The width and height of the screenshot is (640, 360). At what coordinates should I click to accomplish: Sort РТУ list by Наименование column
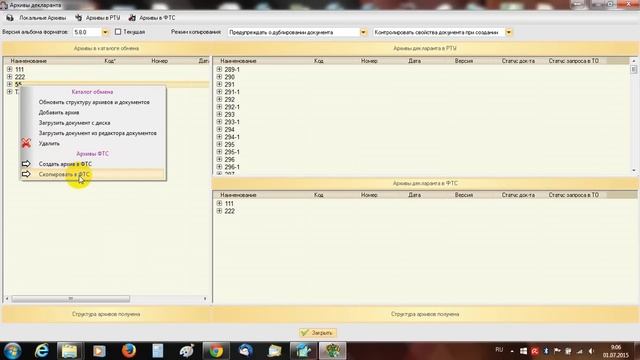point(238,61)
